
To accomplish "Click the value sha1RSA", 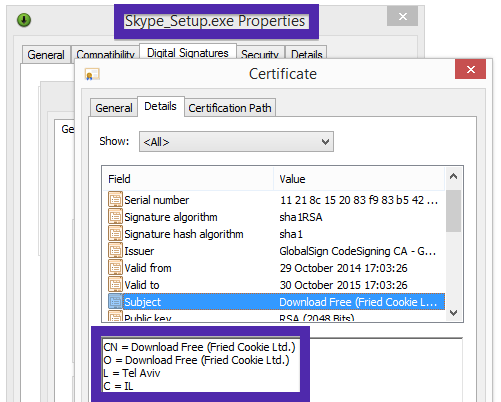I will (301, 217).
